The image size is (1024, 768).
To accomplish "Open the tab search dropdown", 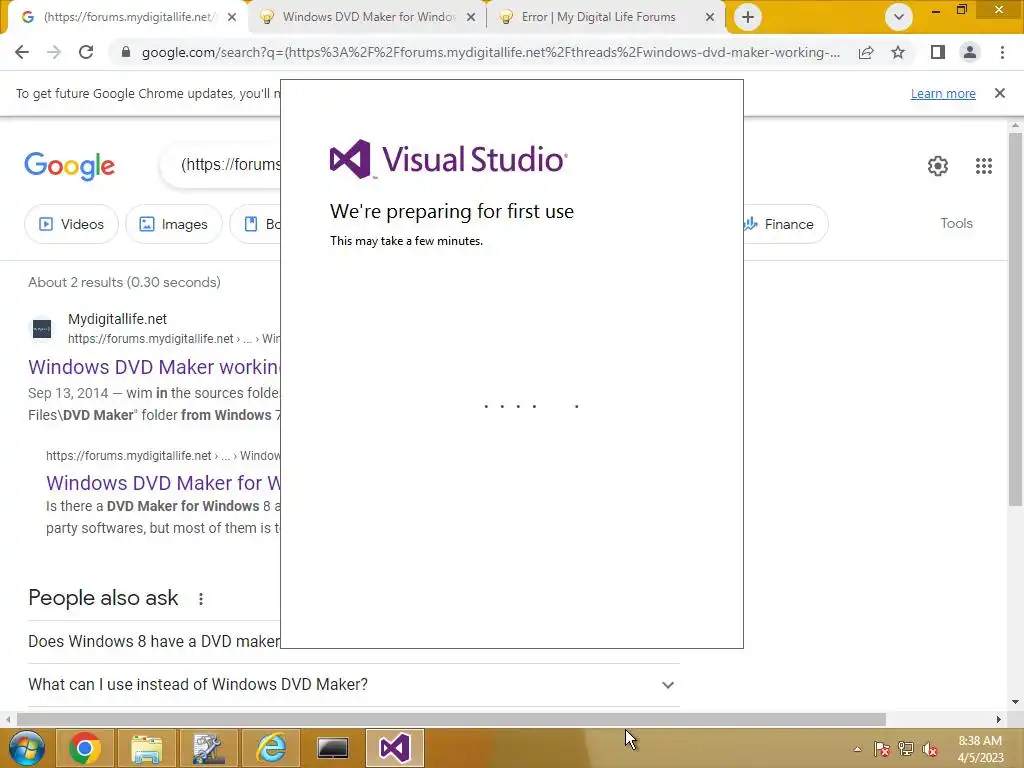I will [899, 17].
